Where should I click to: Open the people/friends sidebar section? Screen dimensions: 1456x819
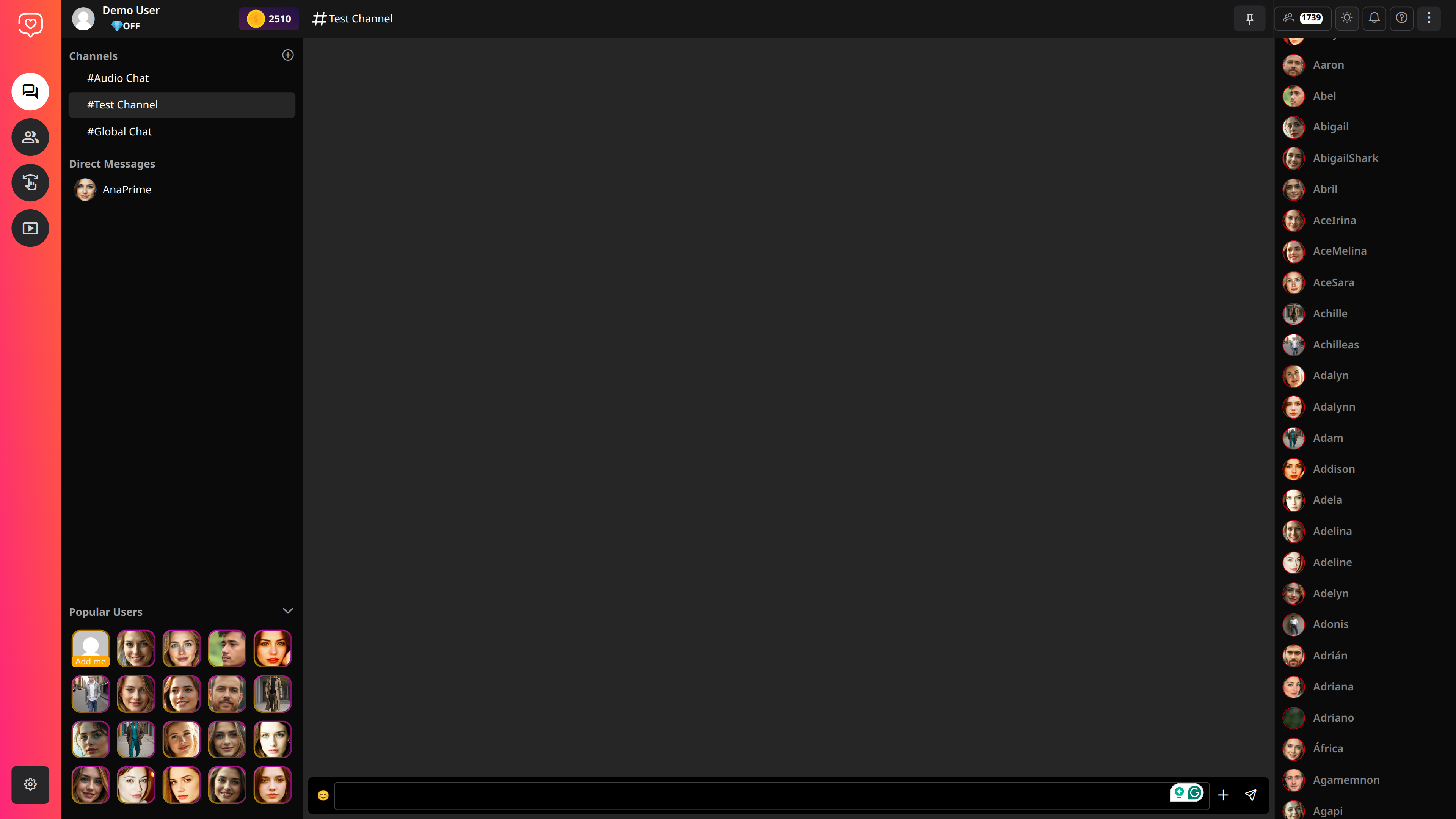tap(30, 137)
